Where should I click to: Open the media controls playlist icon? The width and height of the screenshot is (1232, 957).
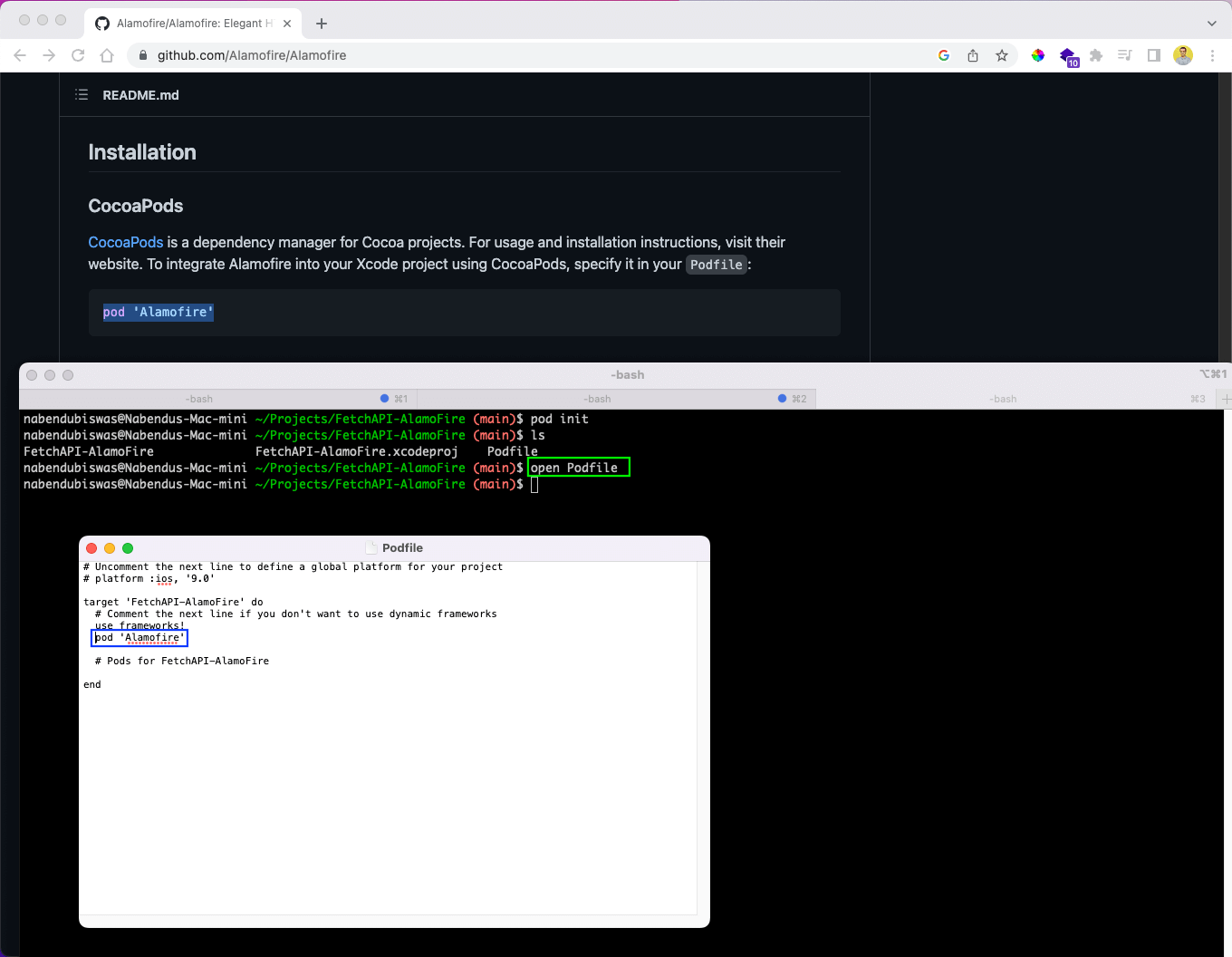point(1125,55)
